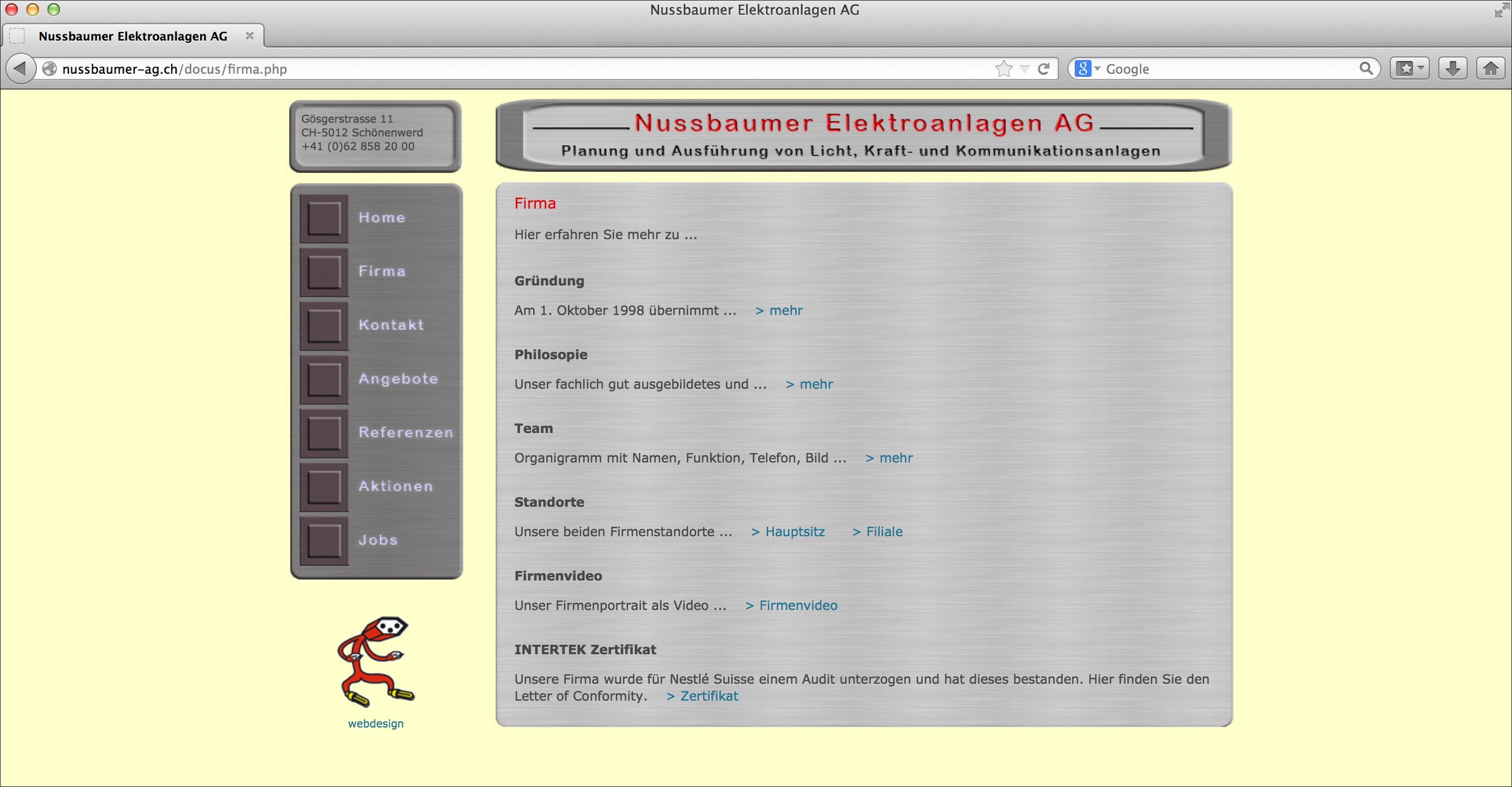Open Angebote in the sidebar menu
Screen dimensions: 1512x787
coord(398,379)
